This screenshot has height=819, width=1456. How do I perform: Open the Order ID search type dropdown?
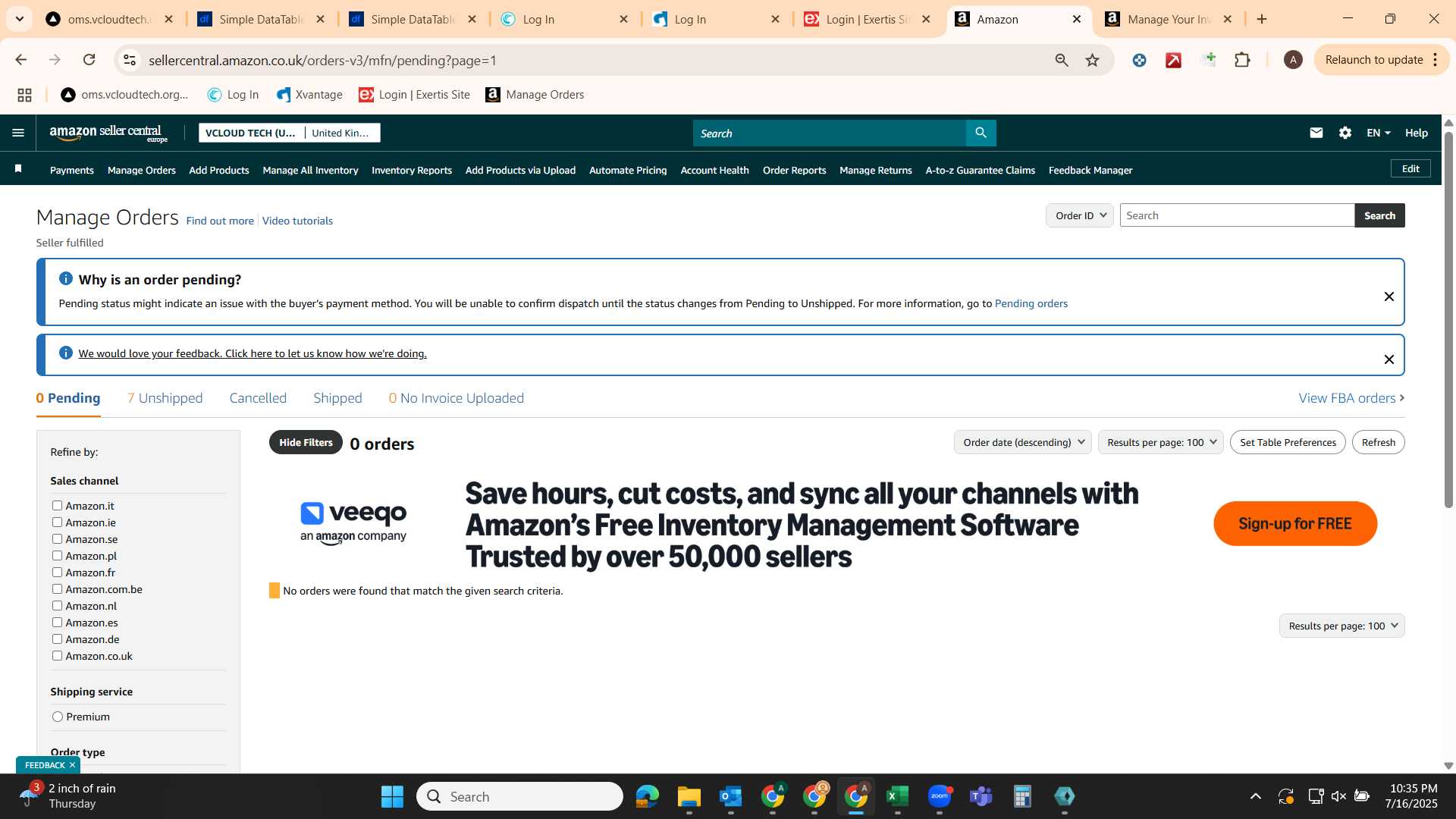(x=1080, y=215)
